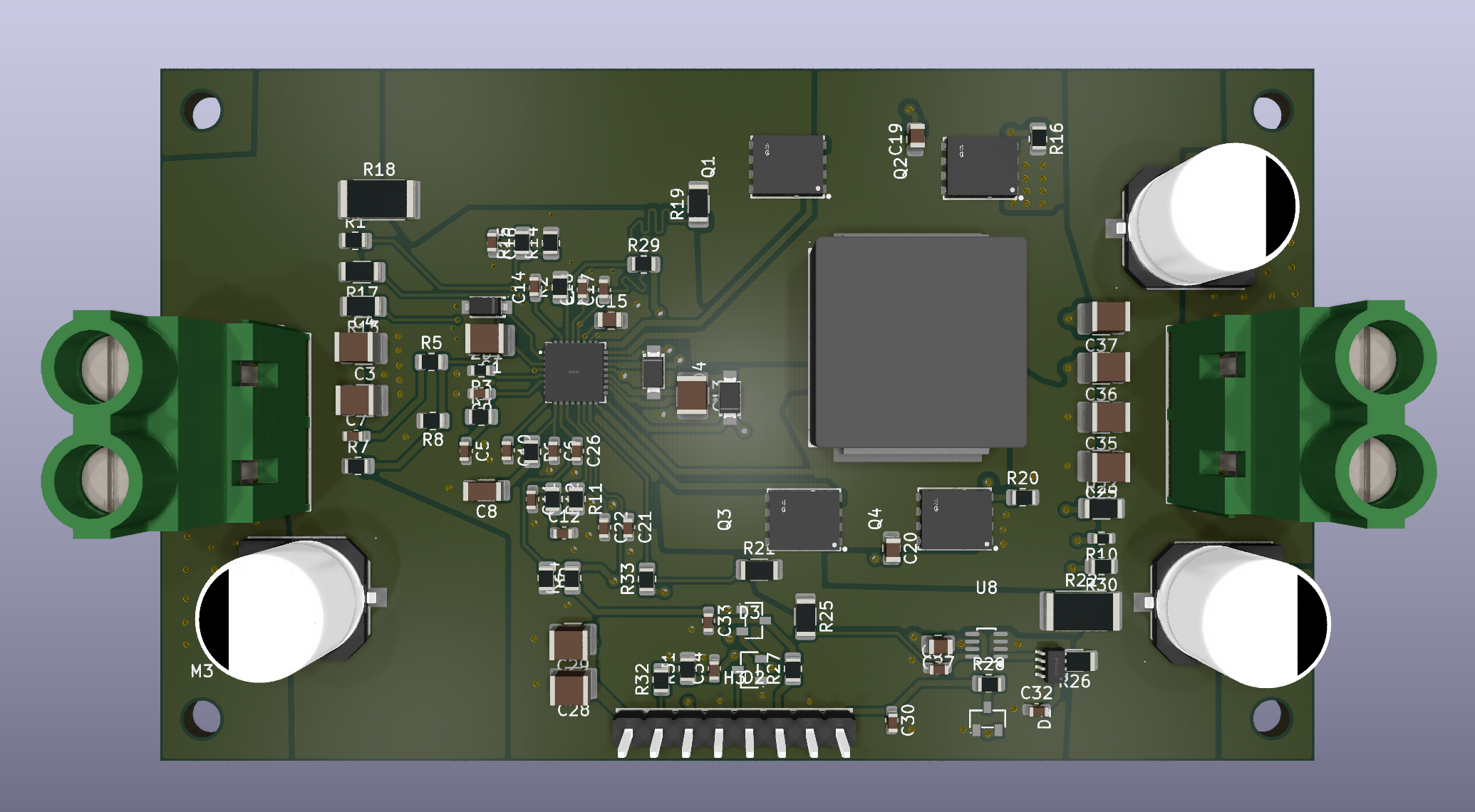Screen dimensions: 1475x812
Task: Click the C19 silkscreen label
Action: pyautogui.click(x=896, y=139)
